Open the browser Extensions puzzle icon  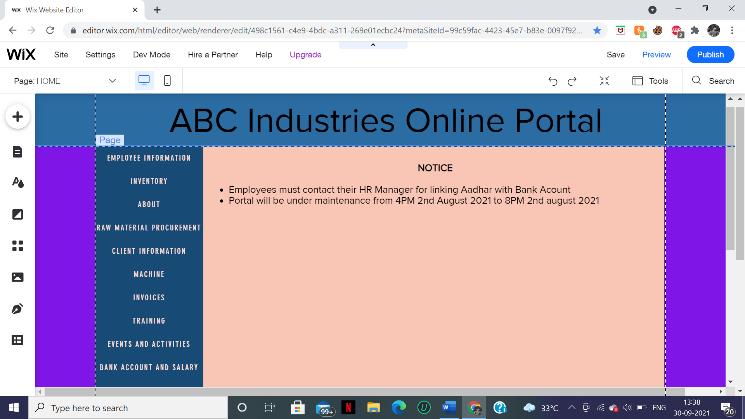click(695, 30)
